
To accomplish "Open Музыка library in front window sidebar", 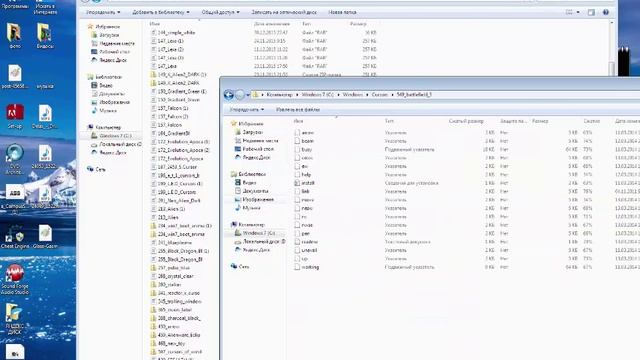I will click(251, 208).
